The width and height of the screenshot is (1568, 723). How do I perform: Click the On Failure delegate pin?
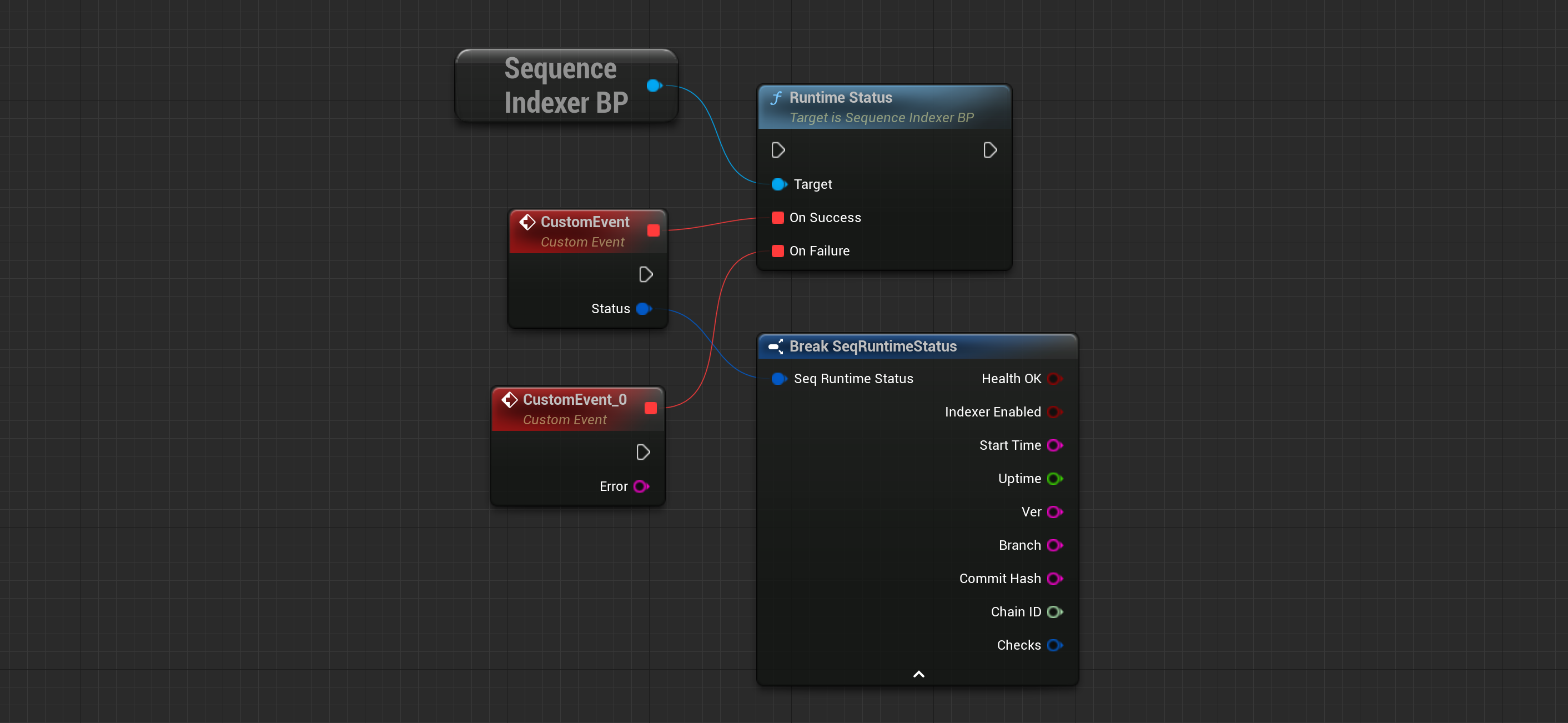tap(777, 251)
